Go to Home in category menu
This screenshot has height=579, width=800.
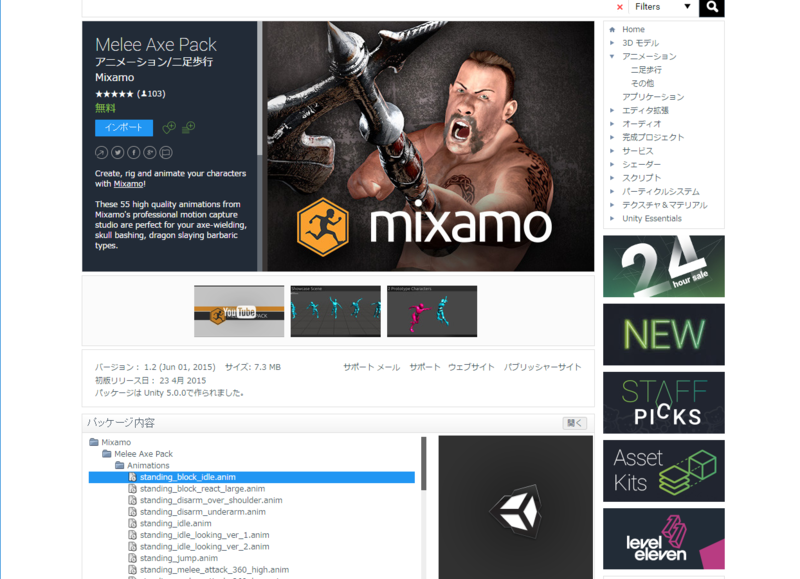(633, 30)
